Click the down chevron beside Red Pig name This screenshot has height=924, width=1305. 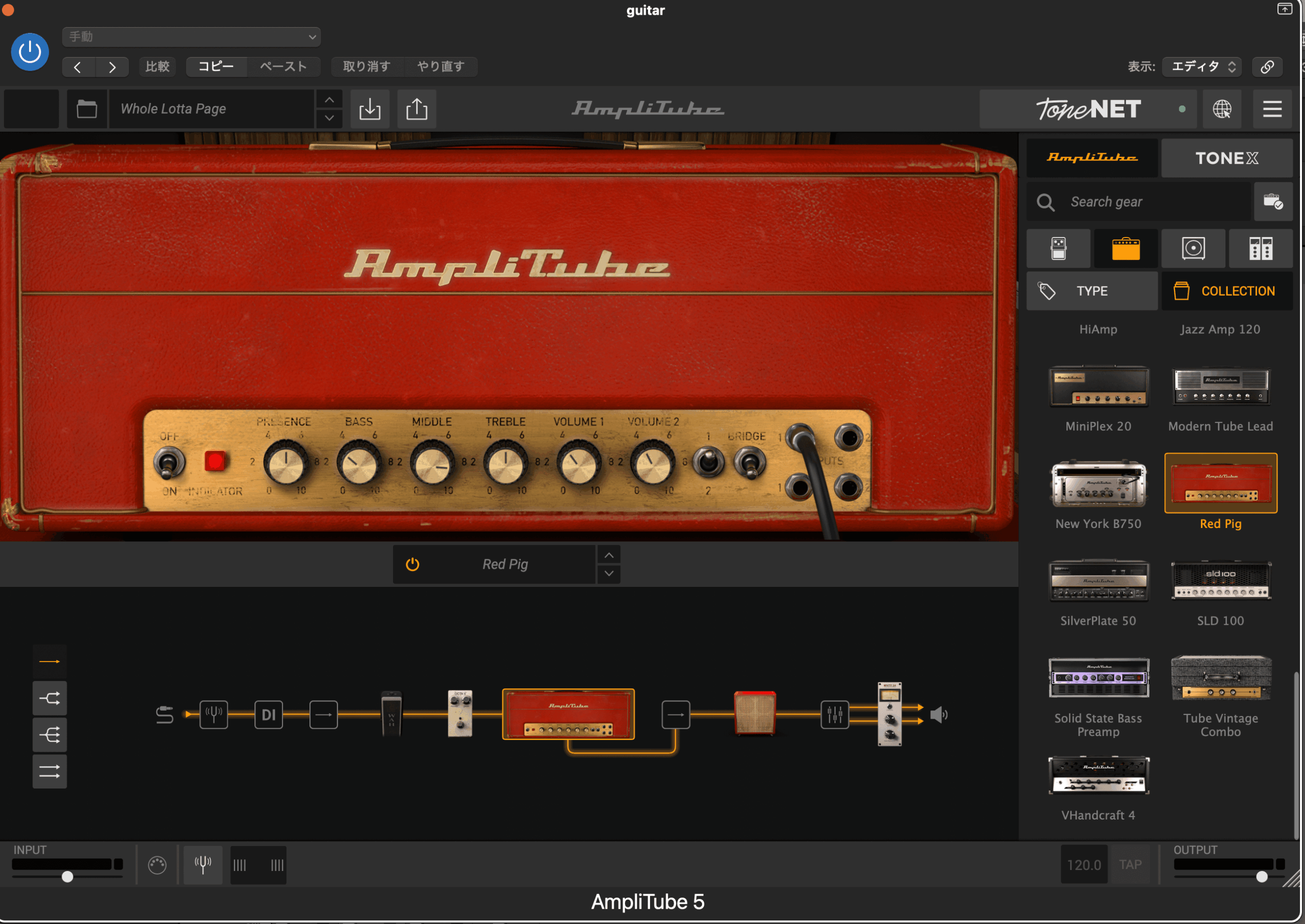(608, 573)
